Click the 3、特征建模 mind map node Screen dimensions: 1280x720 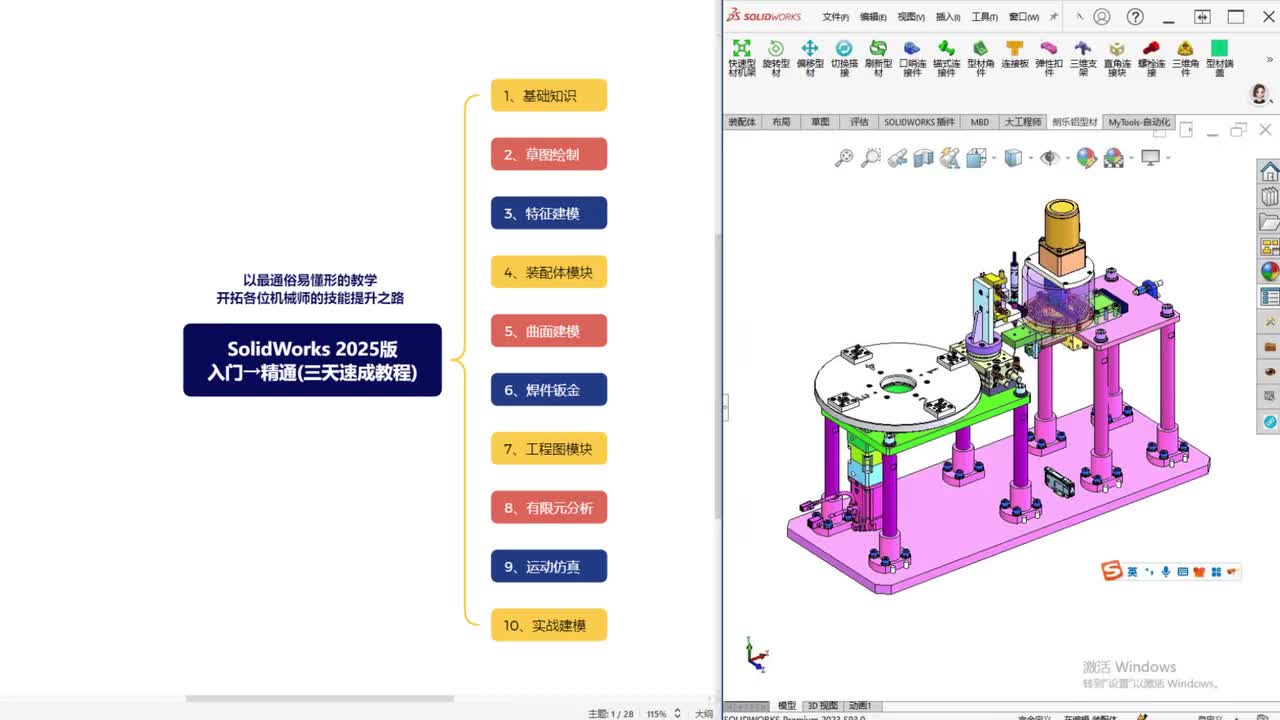coord(549,213)
